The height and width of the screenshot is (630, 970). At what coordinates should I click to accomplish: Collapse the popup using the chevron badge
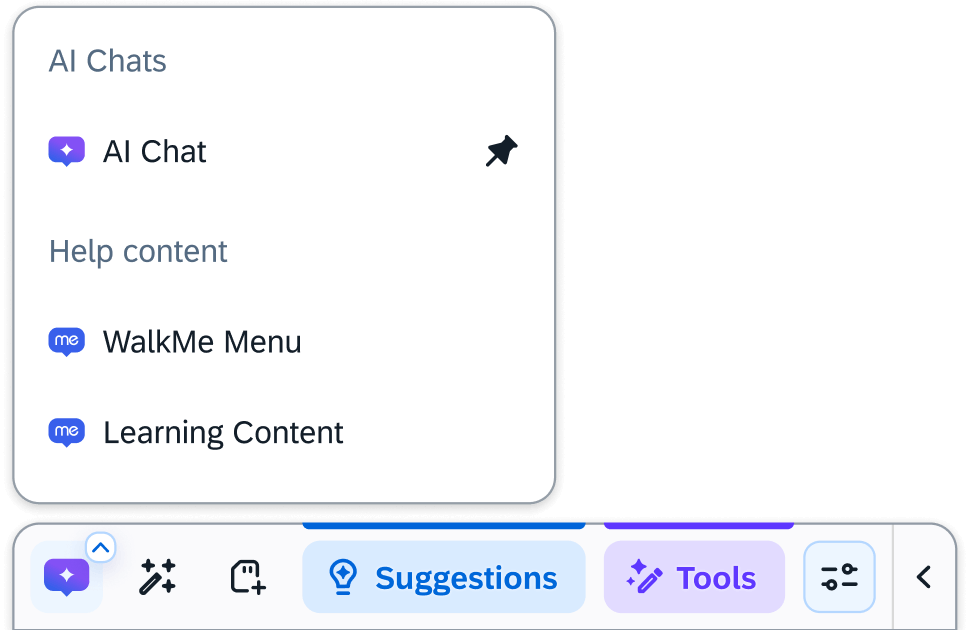pos(99,548)
